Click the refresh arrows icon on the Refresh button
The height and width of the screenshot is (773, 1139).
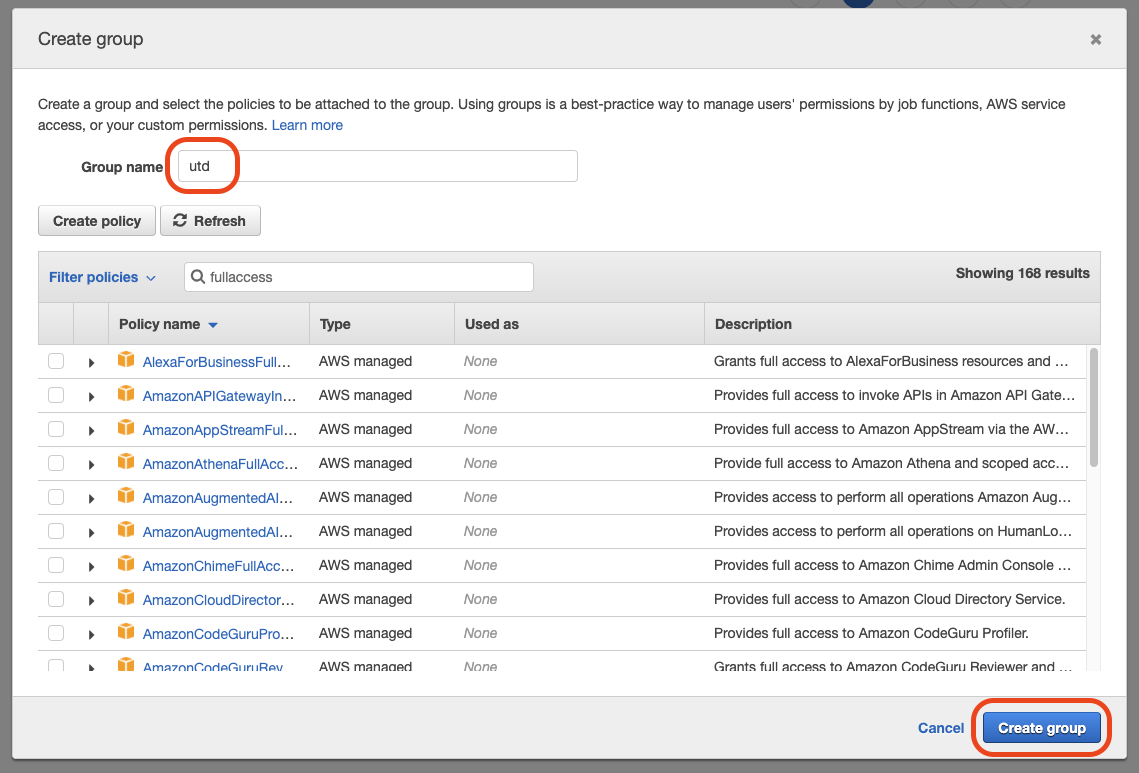pos(180,220)
